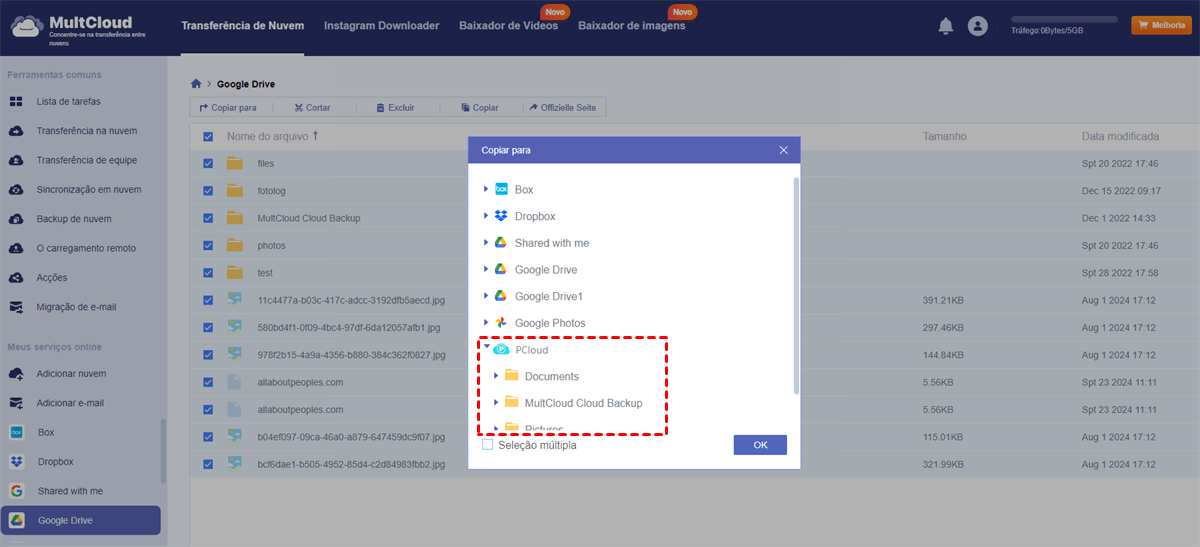Expand the Shared with me tree arrow

[x=486, y=243]
